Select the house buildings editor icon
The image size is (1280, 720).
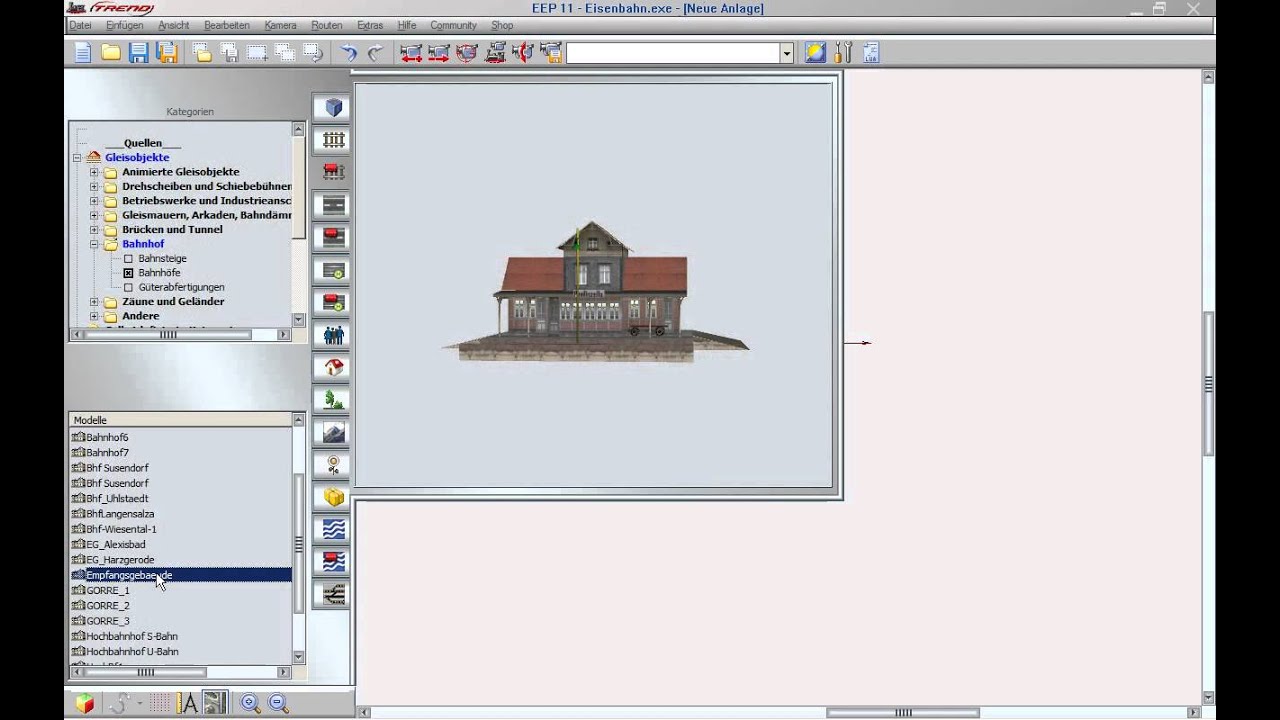click(333, 367)
